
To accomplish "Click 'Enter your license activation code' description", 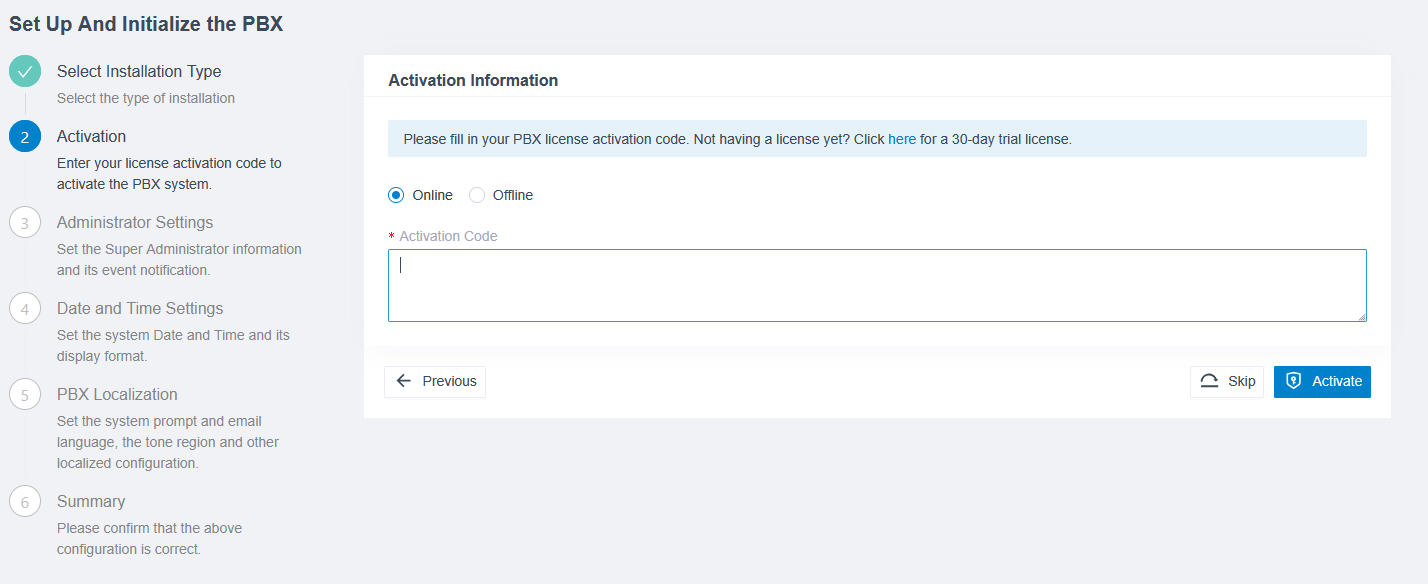I will [169, 173].
